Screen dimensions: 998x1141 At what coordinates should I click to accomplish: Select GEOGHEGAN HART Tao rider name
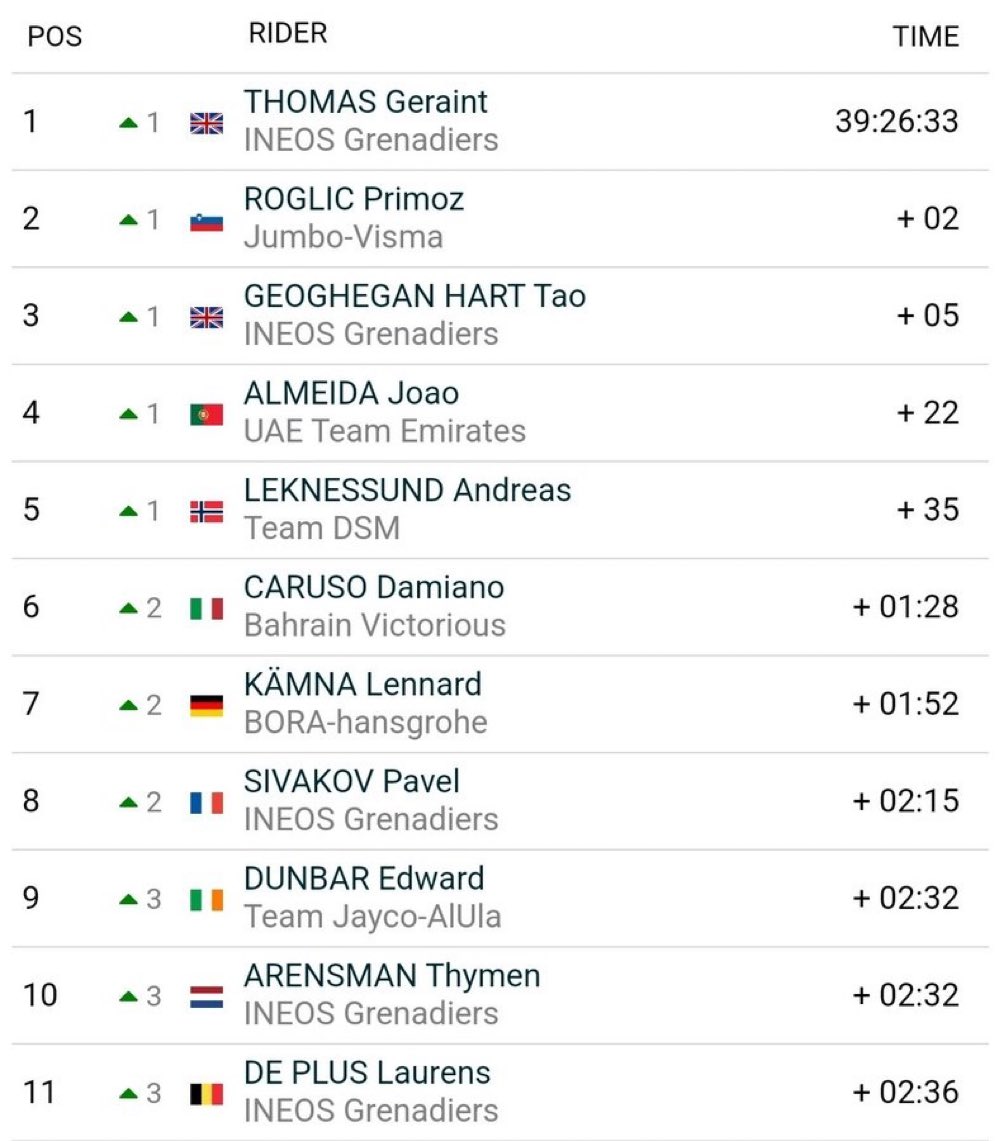414,296
